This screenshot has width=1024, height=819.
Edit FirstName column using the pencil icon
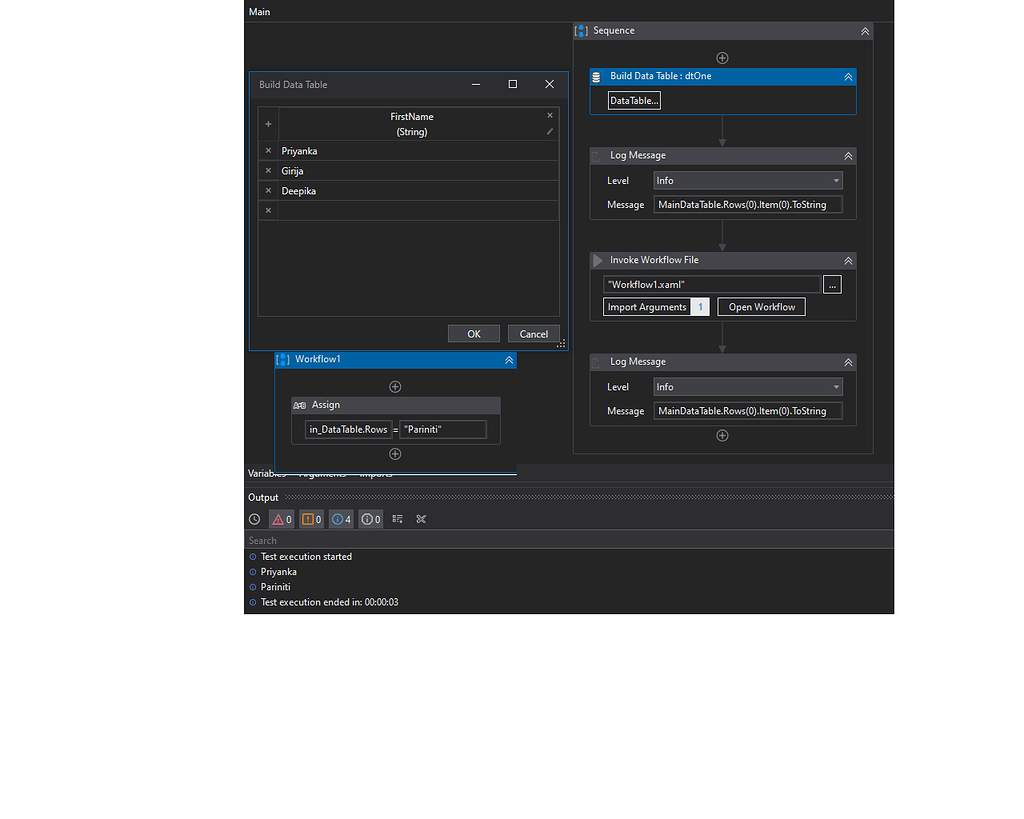[x=550, y=131]
